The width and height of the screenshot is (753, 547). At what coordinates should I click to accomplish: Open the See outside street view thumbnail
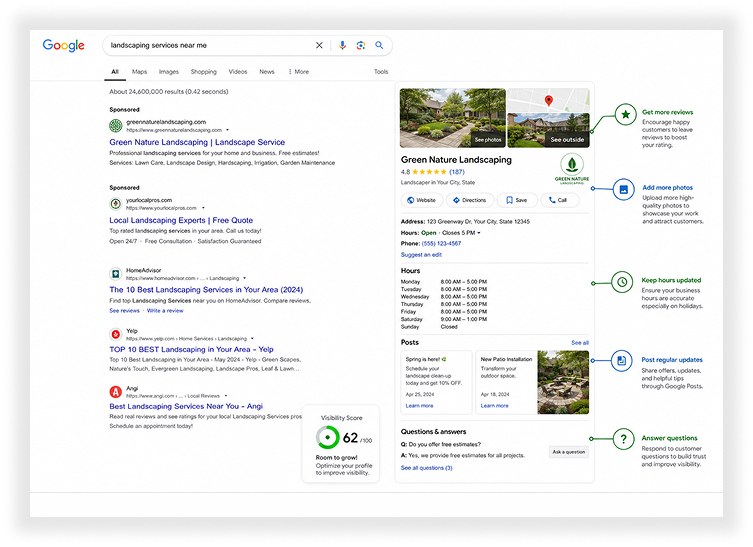[548, 130]
